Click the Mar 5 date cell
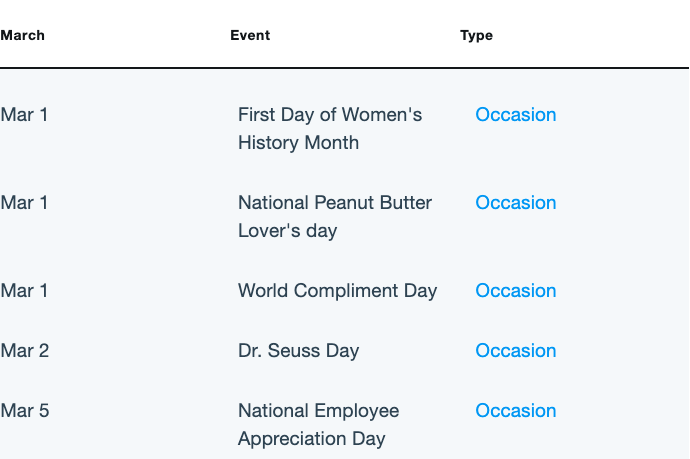690x459 pixels. (x=25, y=411)
